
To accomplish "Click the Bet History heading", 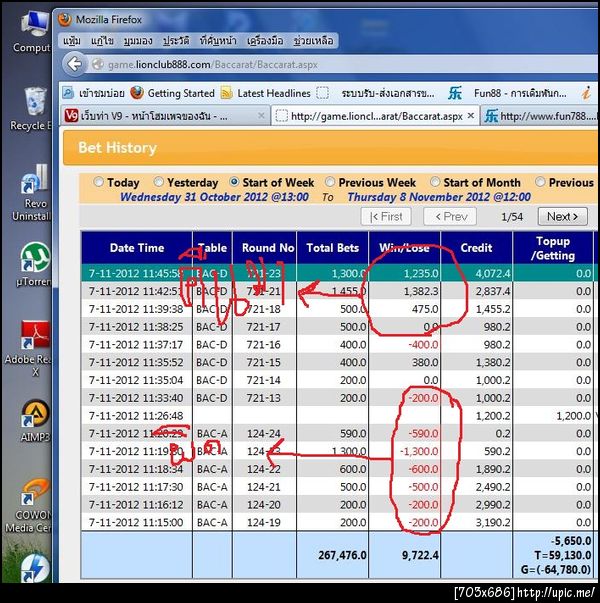I will point(117,148).
